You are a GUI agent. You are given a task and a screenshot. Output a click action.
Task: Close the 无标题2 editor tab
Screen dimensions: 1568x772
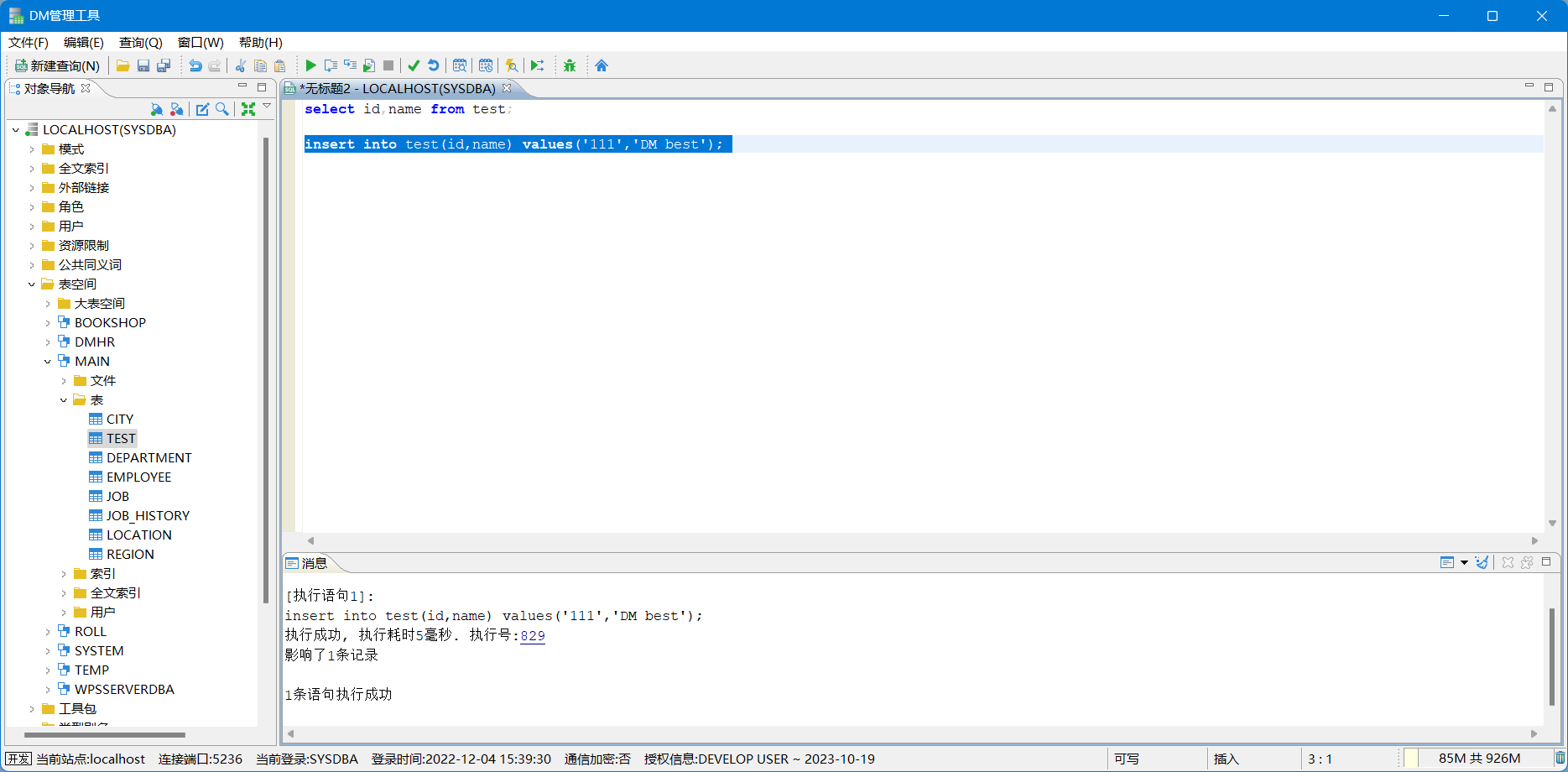507,88
